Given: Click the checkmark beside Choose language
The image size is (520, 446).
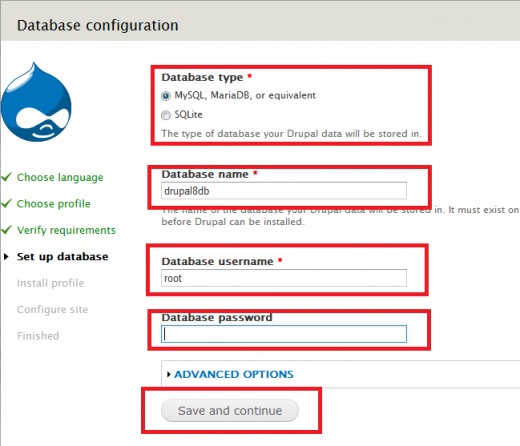Looking at the screenshot, I should coord(7,177).
